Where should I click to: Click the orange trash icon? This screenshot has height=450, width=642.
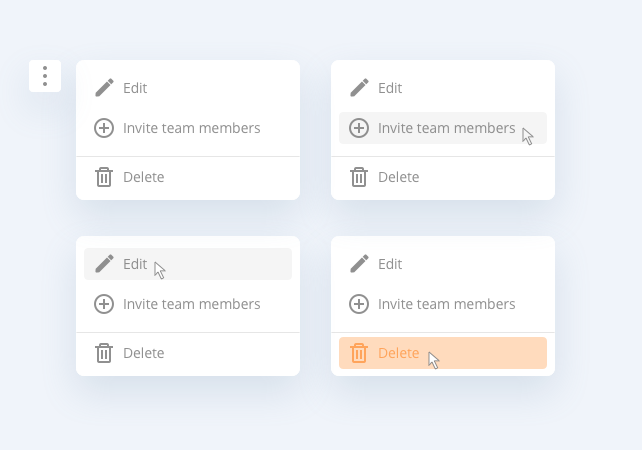click(x=359, y=353)
